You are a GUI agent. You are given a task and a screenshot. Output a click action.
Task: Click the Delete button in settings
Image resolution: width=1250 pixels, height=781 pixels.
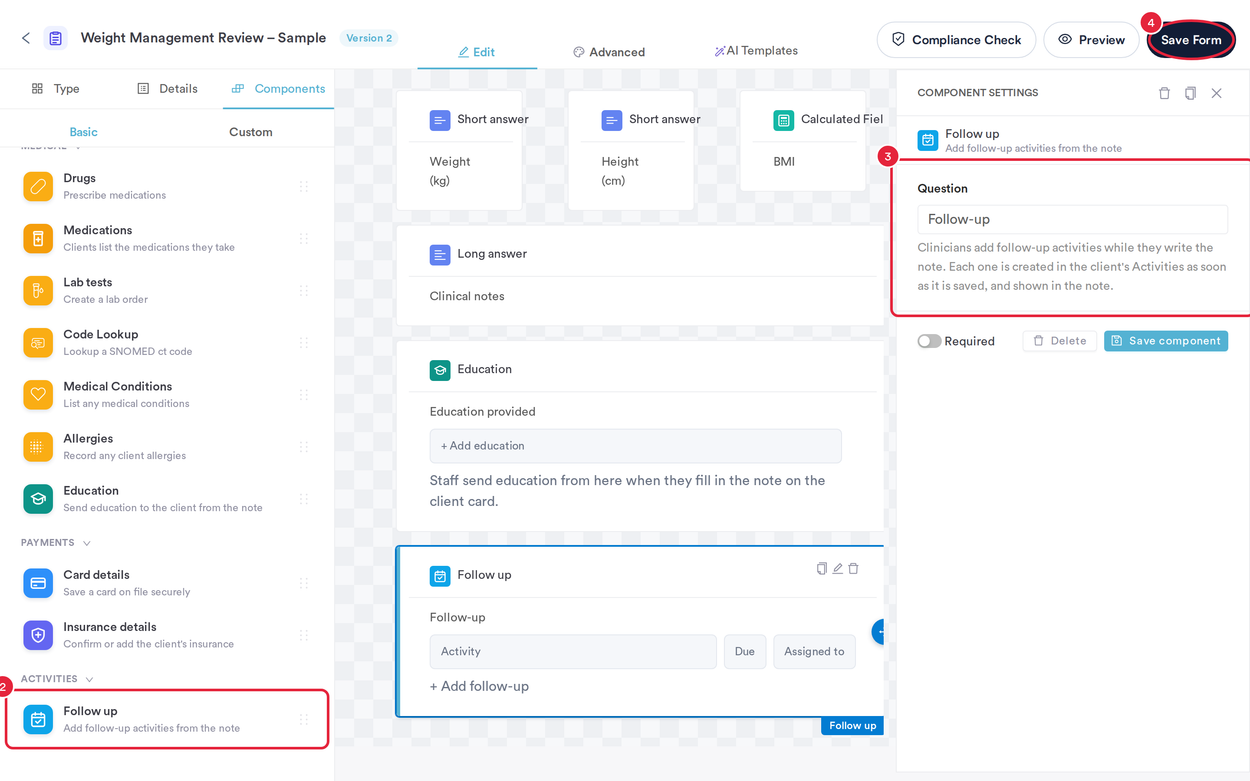[1060, 341]
